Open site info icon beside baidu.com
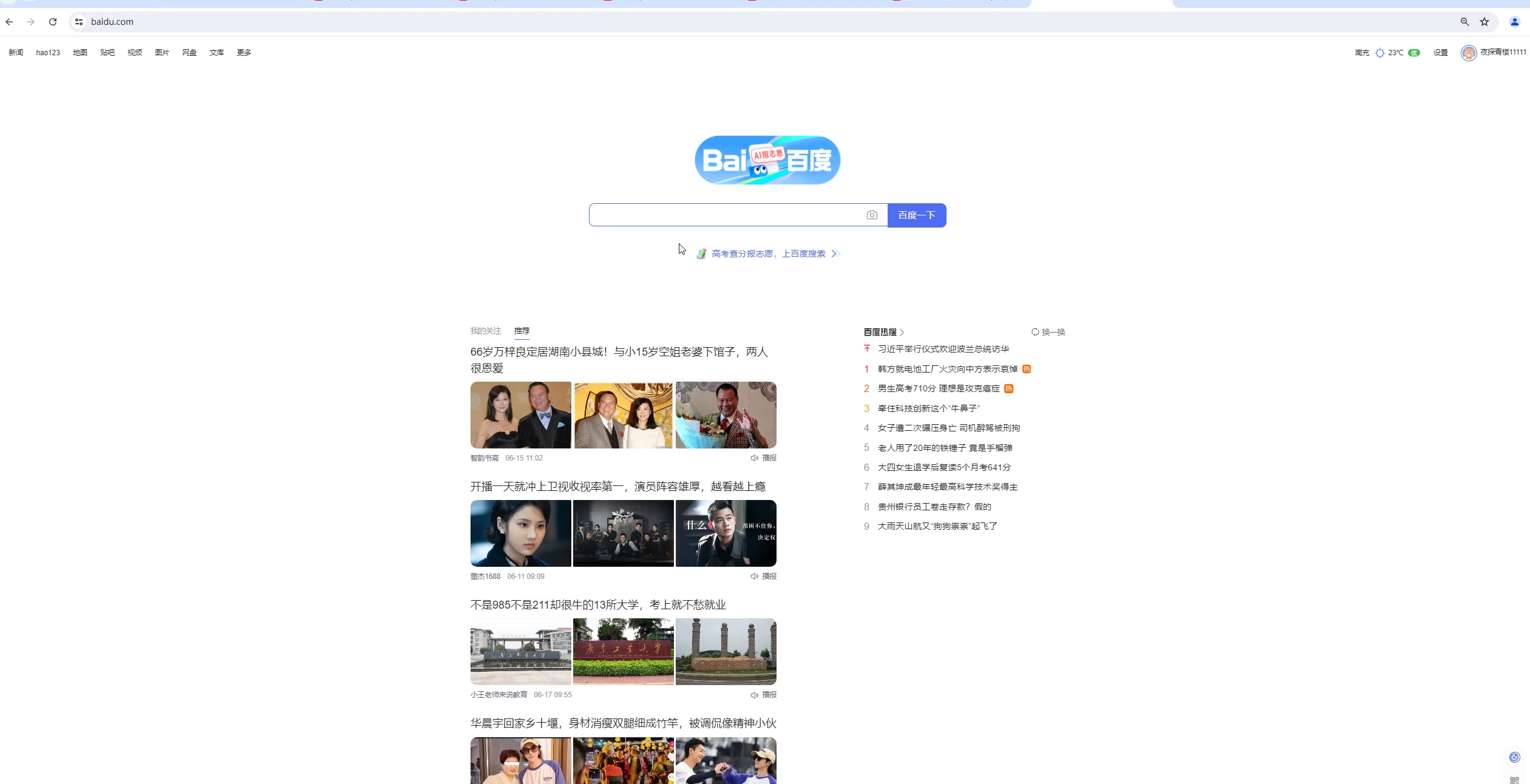 pos(79,22)
